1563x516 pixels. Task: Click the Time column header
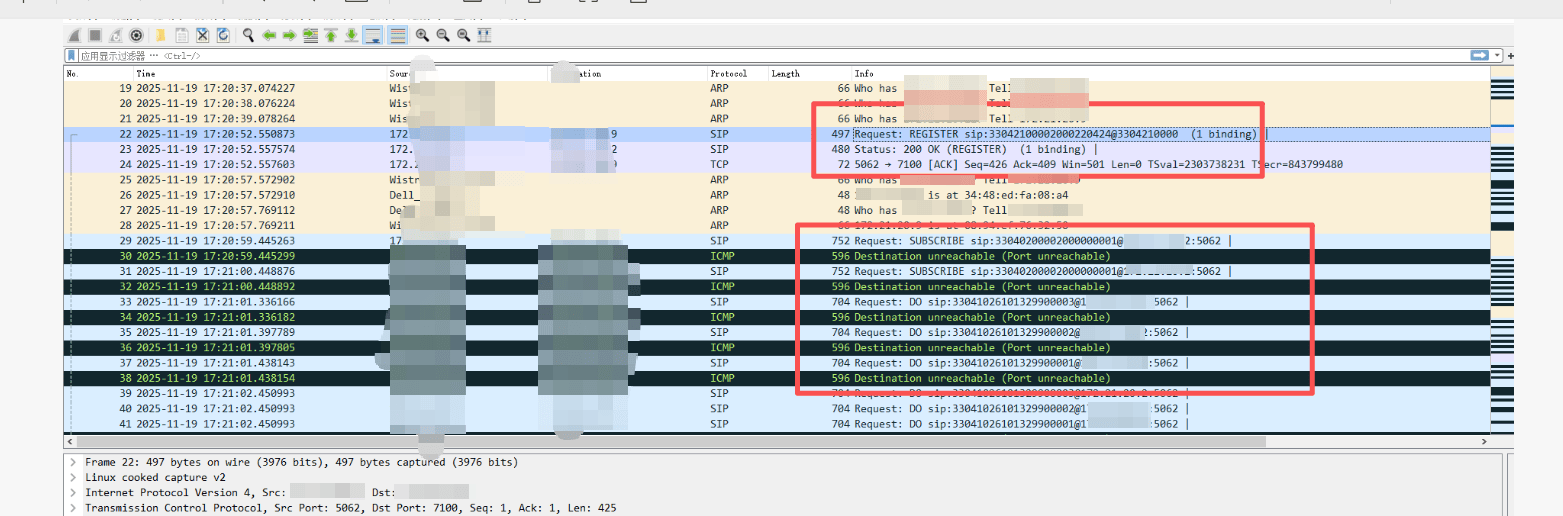(146, 74)
